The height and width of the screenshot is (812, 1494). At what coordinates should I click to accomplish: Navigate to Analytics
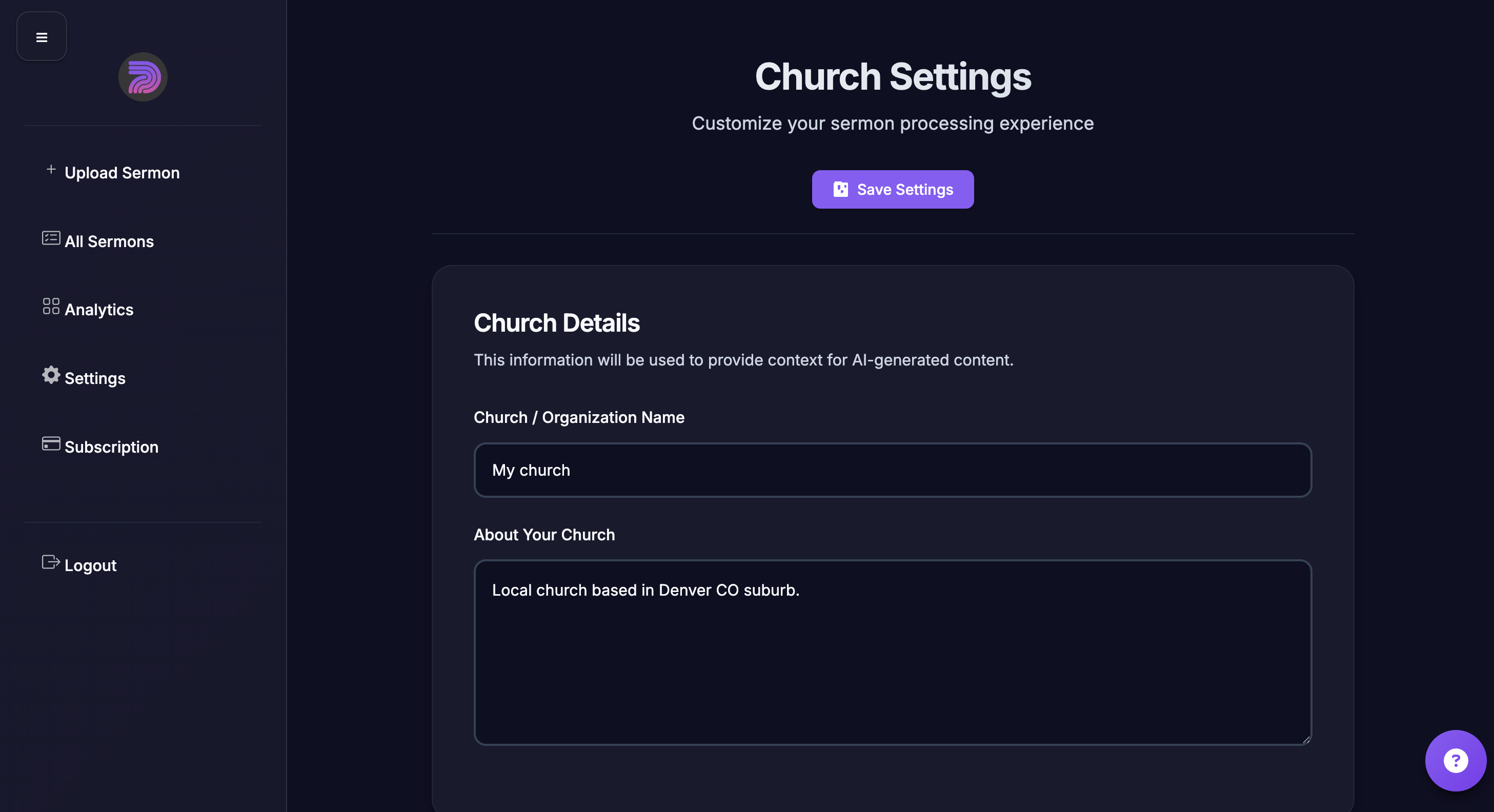pyautogui.click(x=99, y=310)
